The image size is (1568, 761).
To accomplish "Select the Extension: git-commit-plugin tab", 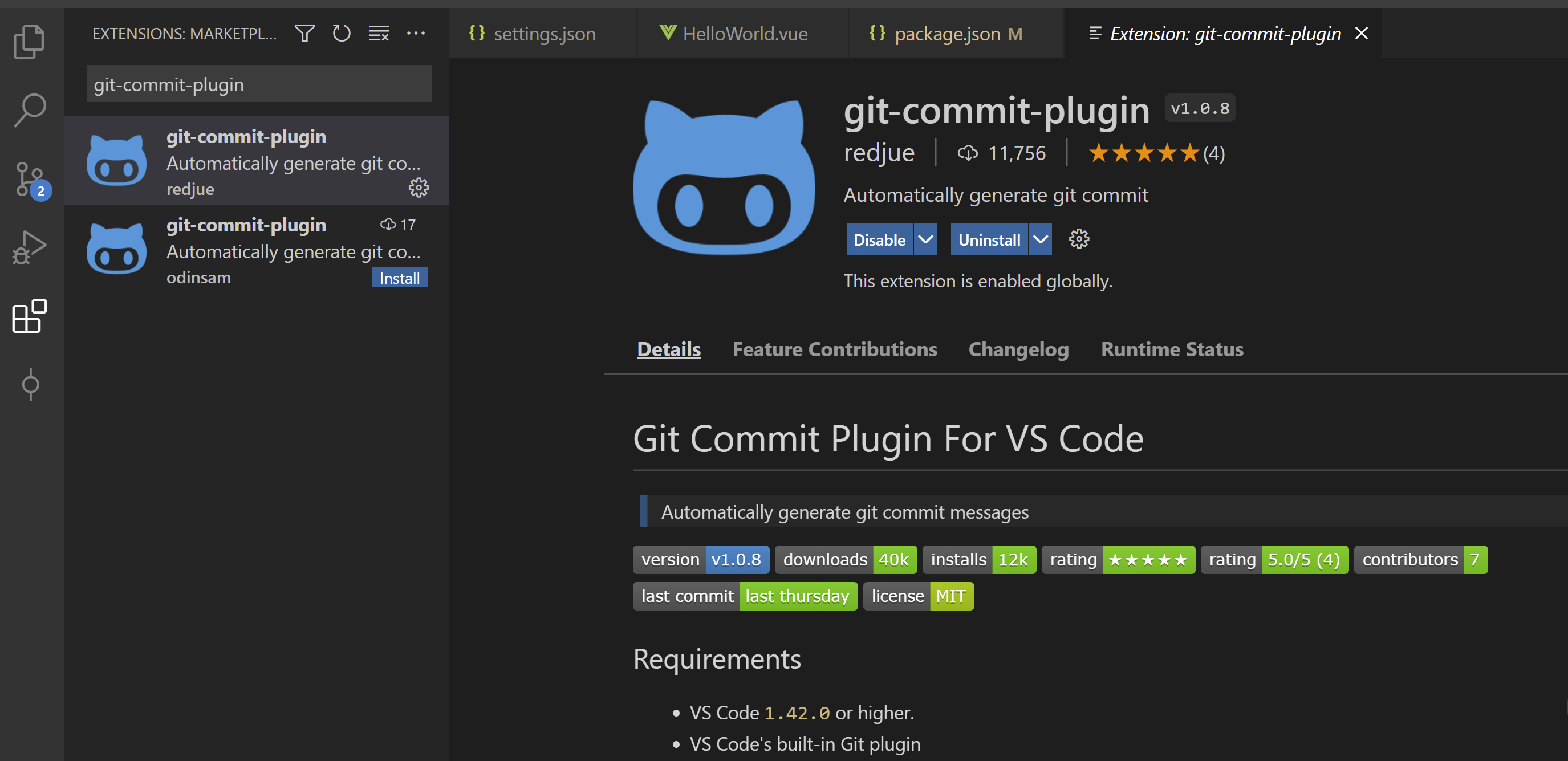I will [1222, 34].
